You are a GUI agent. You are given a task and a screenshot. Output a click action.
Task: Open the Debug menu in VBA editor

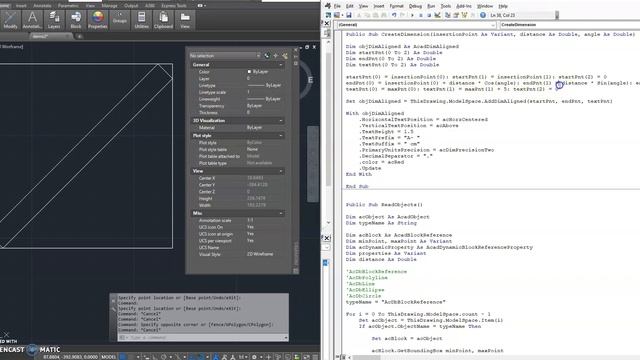pyautogui.click(x=415, y=6)
